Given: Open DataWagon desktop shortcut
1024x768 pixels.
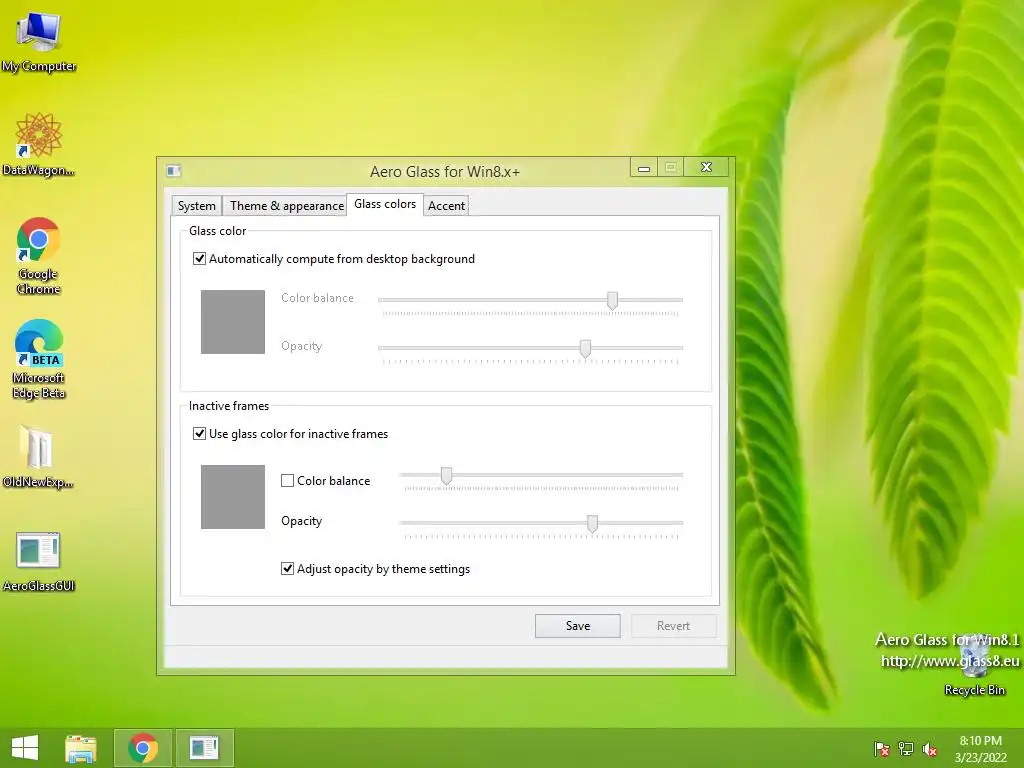Looking at the screenshot, I should pos(39,144).
